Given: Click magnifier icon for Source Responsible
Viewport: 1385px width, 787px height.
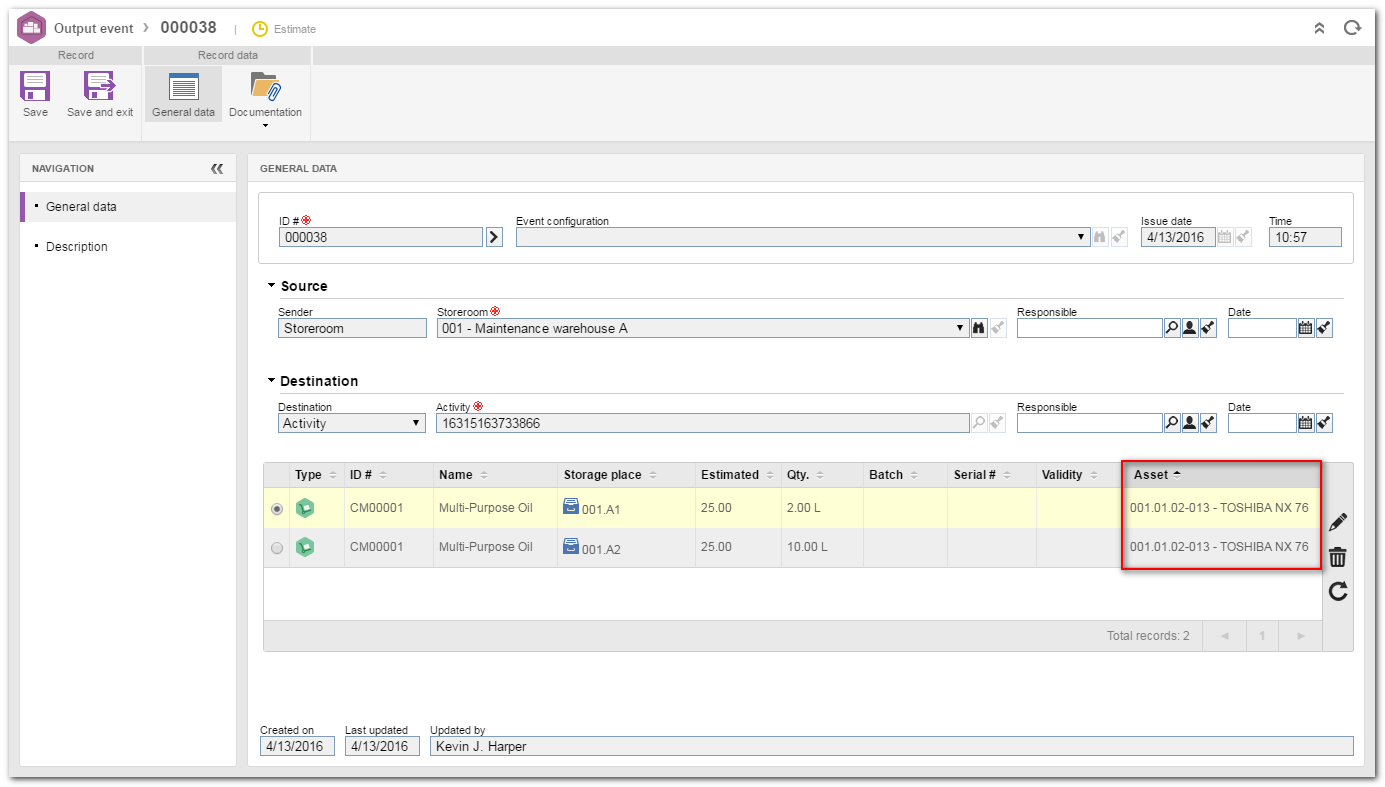Looking at the screenshot, I should pyautogui.click(x=1172, y=328).
